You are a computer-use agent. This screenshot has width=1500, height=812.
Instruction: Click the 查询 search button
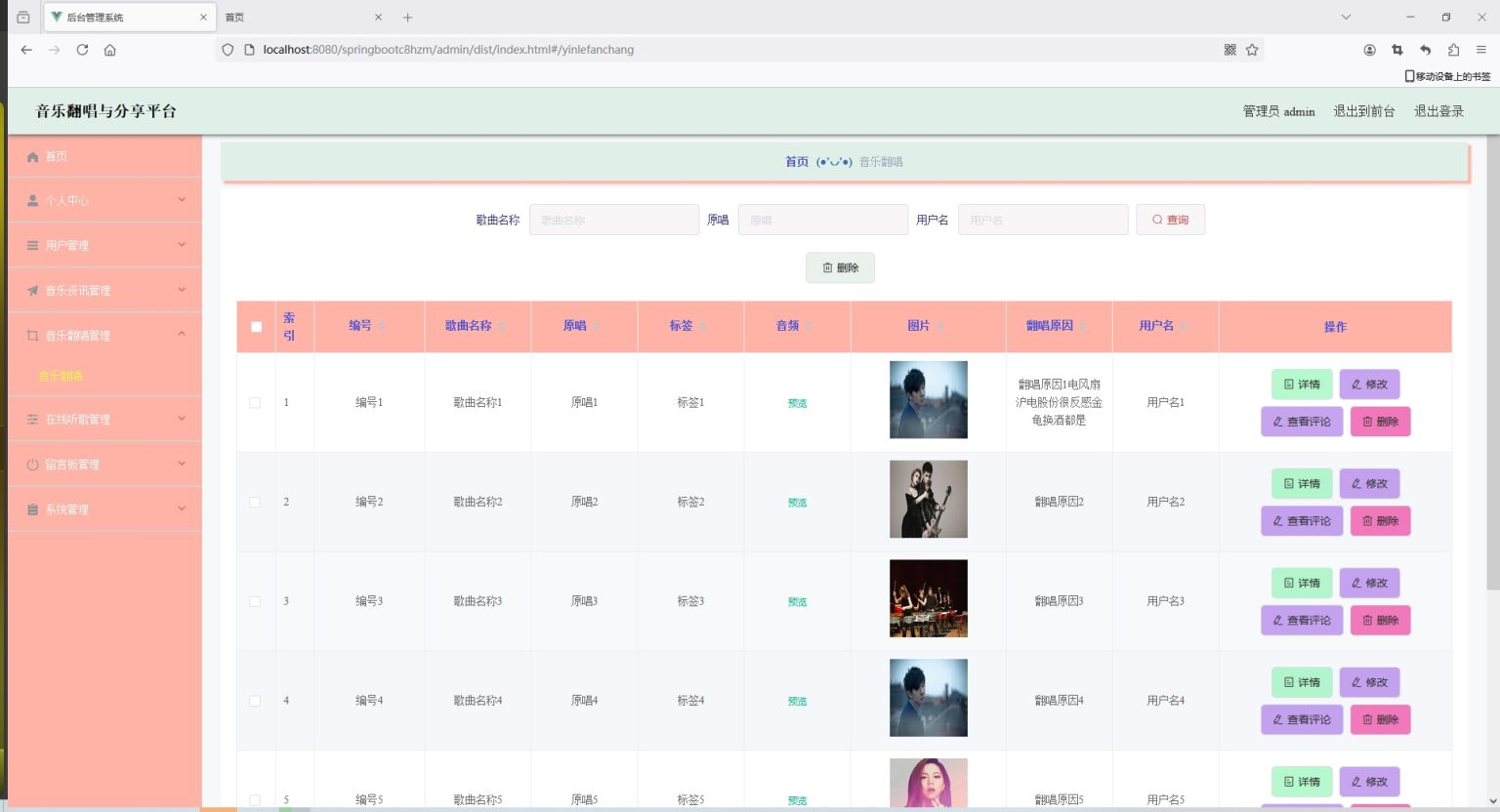(x=1170, y=220)
